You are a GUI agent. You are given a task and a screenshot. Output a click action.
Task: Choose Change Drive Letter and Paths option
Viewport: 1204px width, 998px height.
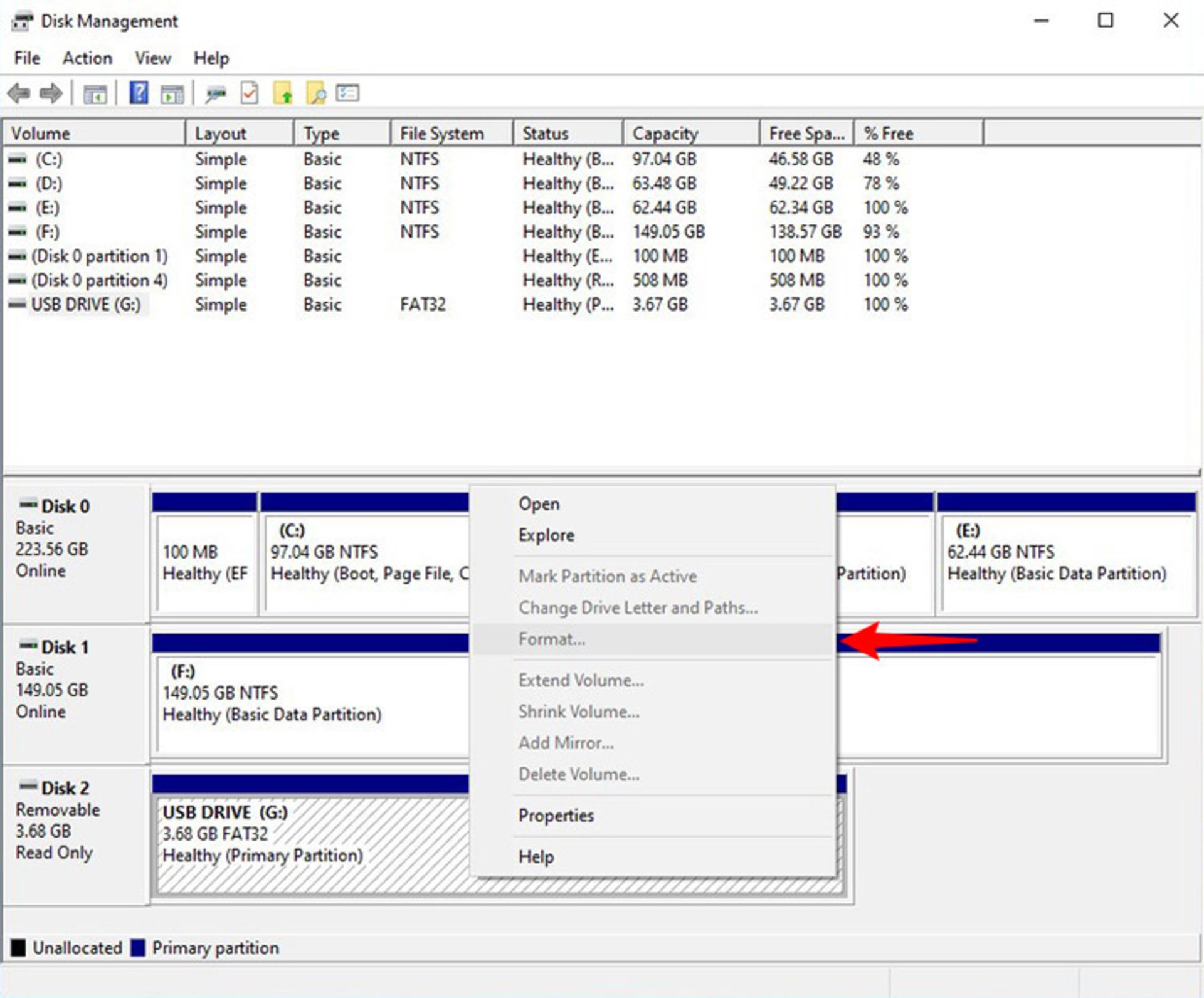[x=638, y=607]
